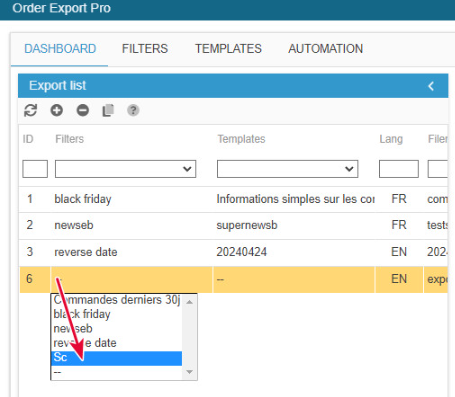Image resolution: width=455 pixels, height=397 pixels.
Task: Click ID cell '1' in black friday row
Action: (x=35, y=199)
